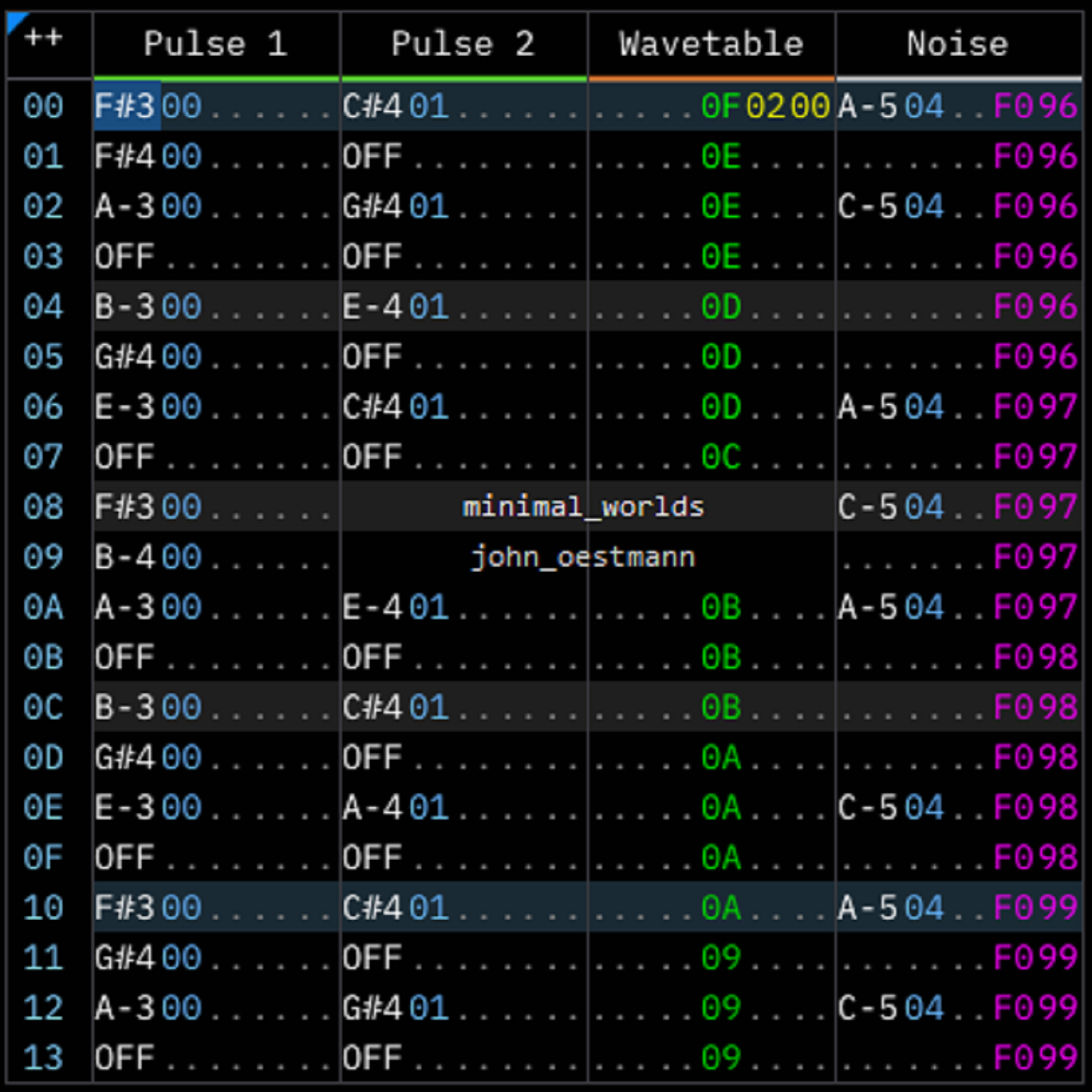Select the green 0C volume in row 07
The width and height of the screenshot is (1092, 1092).
[x=721, y=457]
